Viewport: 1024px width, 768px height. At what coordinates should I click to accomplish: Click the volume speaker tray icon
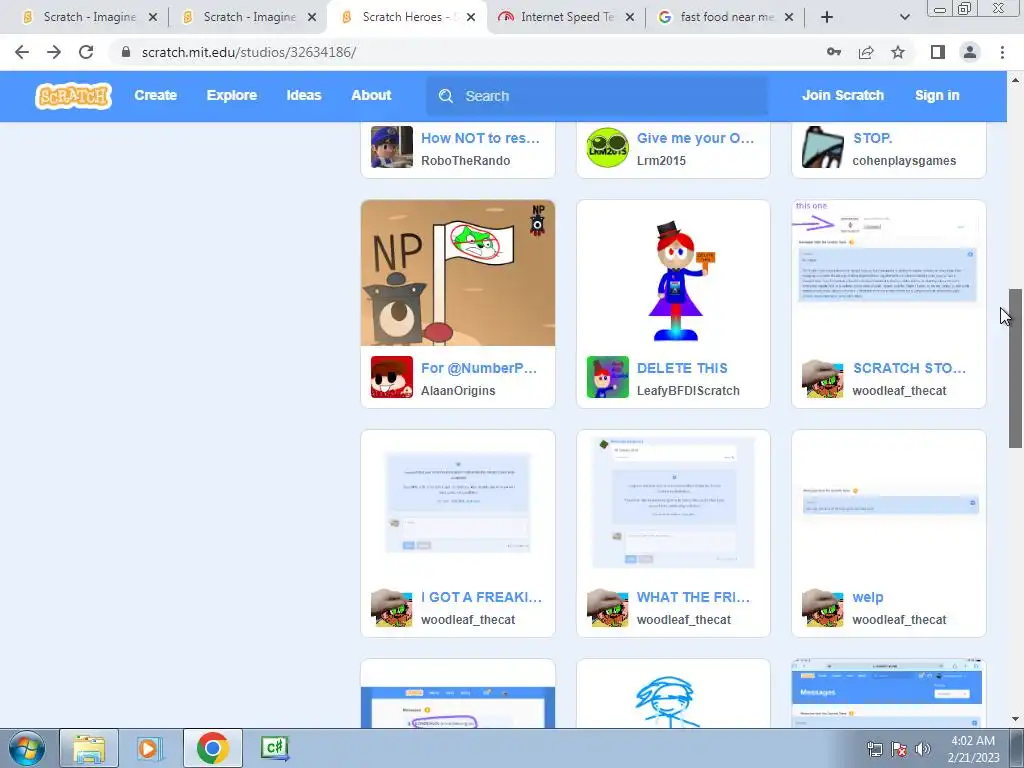coord(923,749)
